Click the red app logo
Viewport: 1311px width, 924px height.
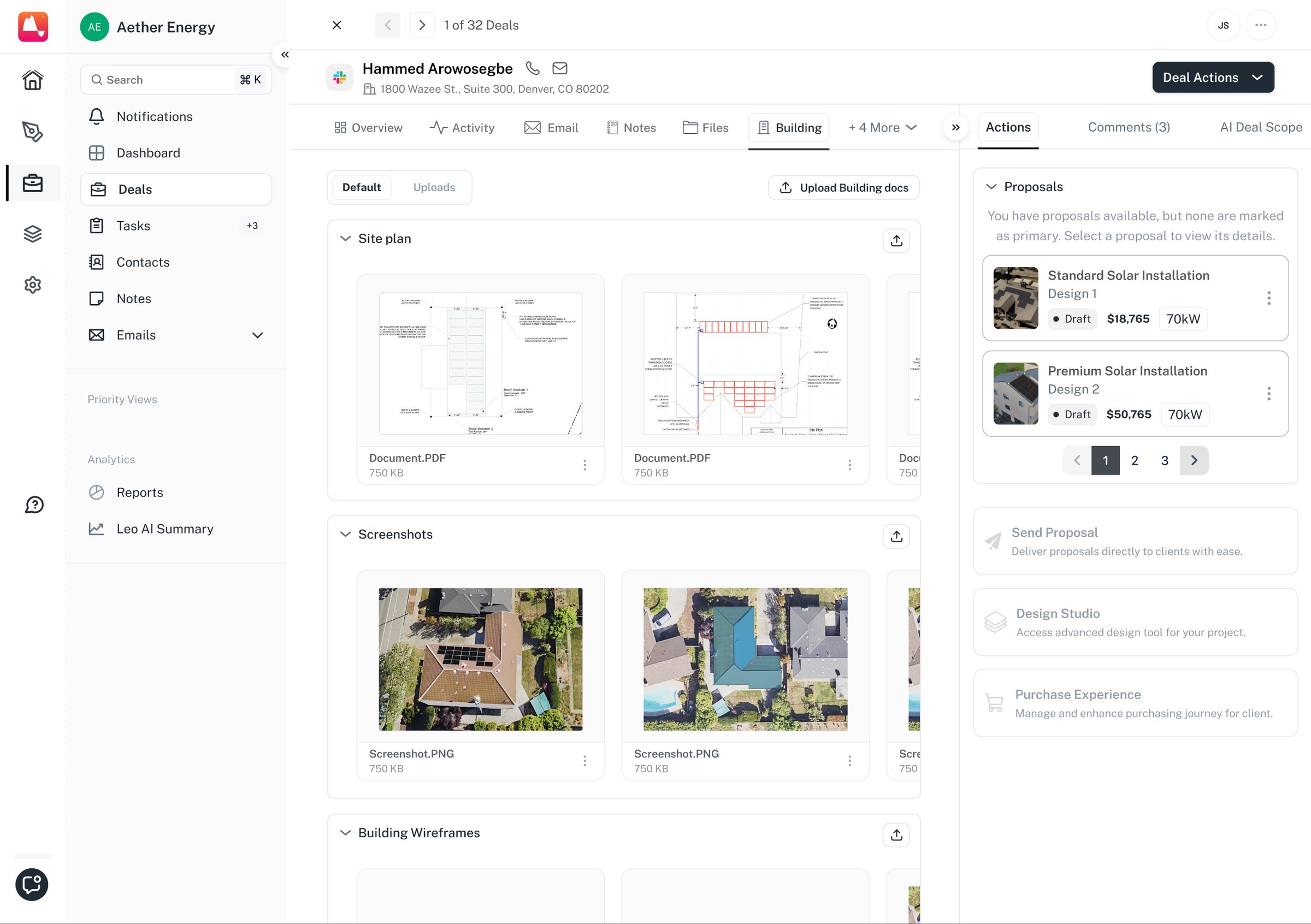click(33, 26)
